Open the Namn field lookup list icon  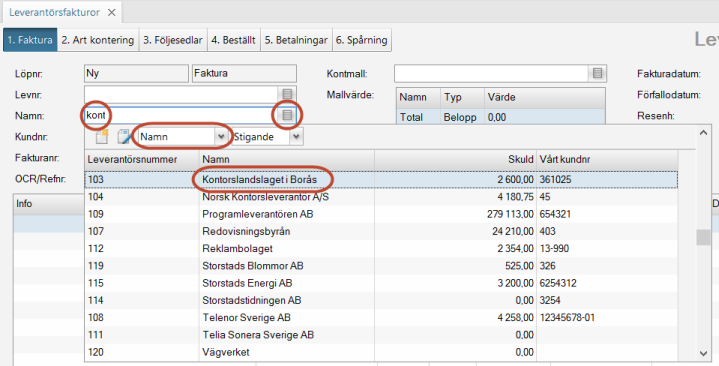tap(287, 115)
